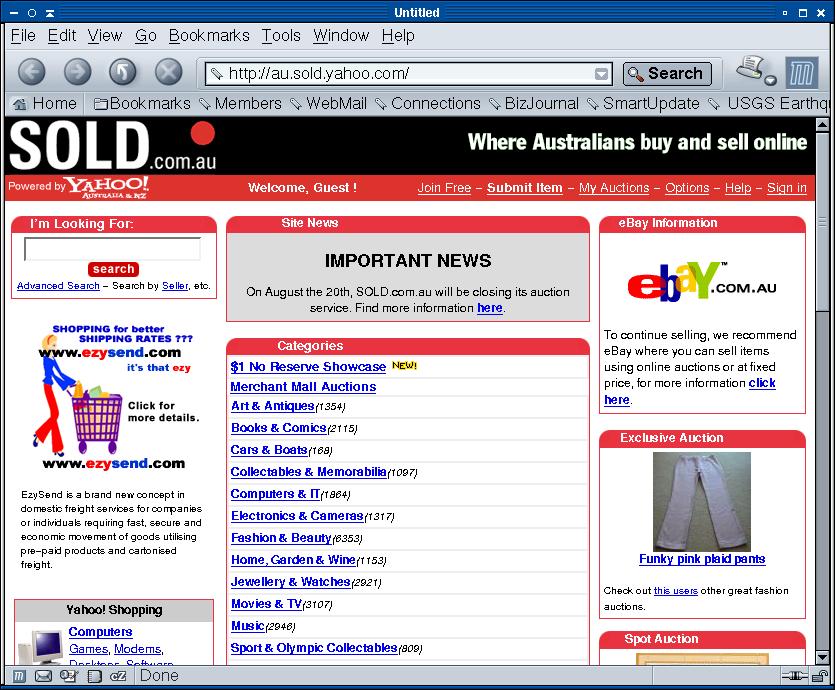Open Mail from the status bar envelope
The image size is (835, 690).
pyautogui.click(x=43, y=676)
